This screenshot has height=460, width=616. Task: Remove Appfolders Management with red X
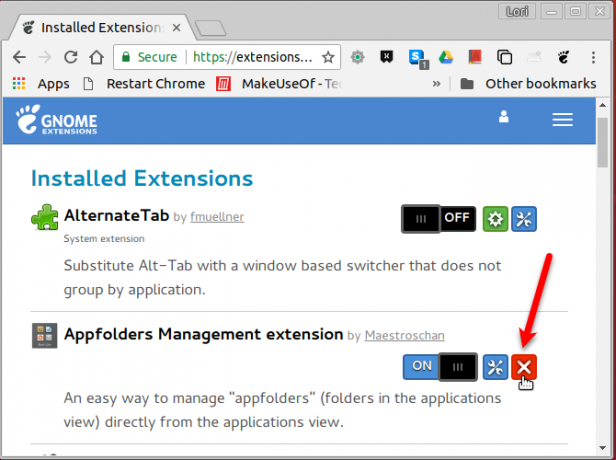tap(524, 367)
